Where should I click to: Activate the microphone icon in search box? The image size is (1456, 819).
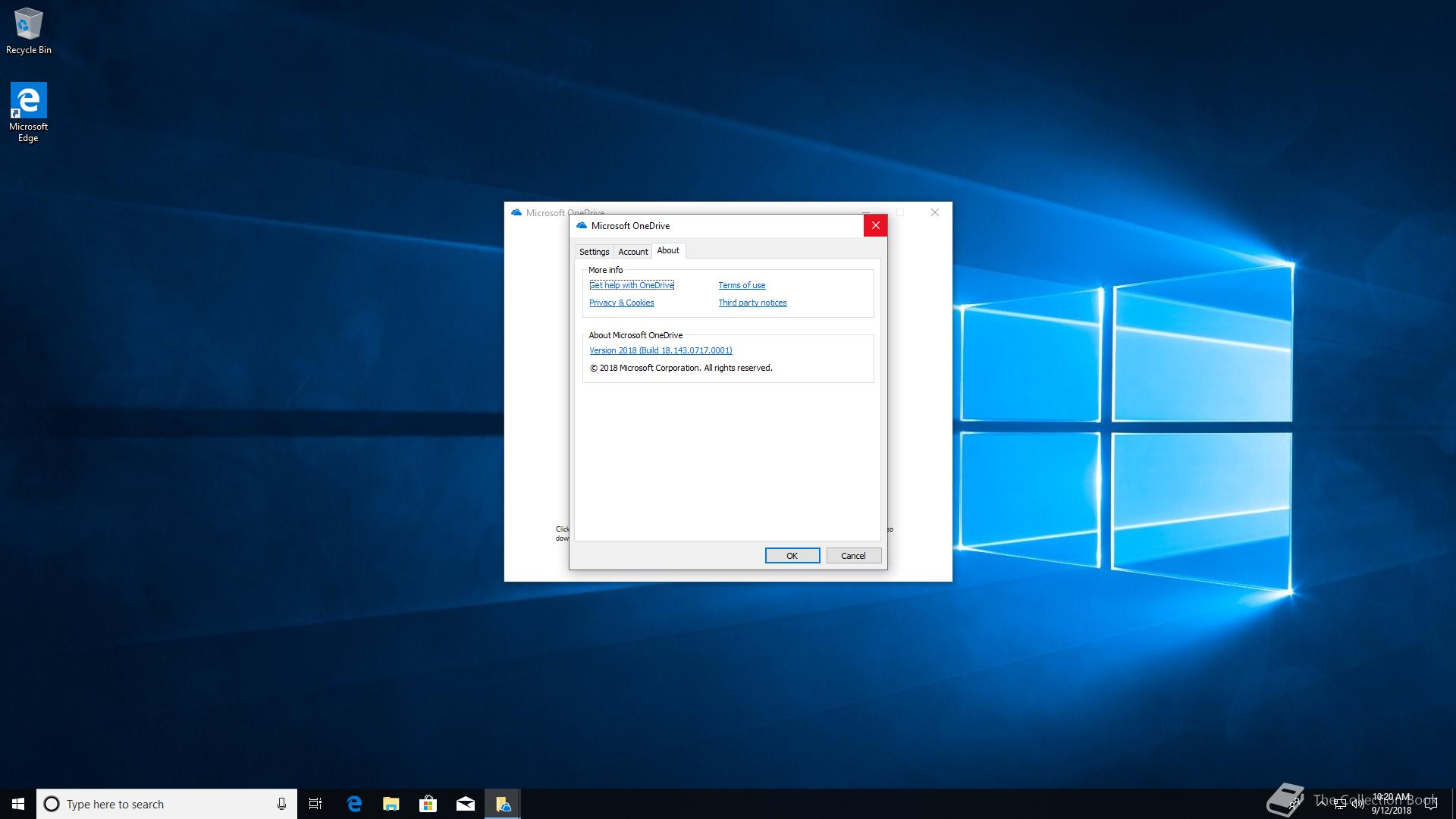click(x=281, y=804)
